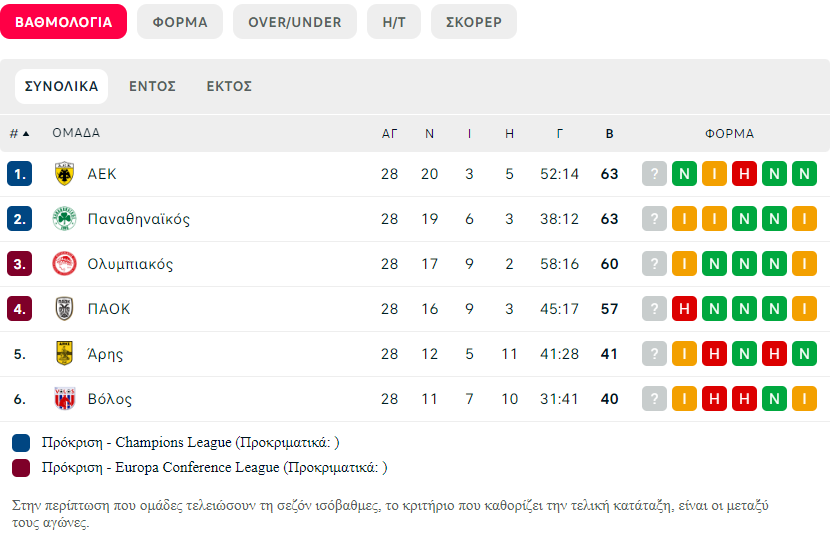Select the ΣΥΝΟΛΙΚΑ overall tab
This screenshot has width=830, height=539.
61,86
